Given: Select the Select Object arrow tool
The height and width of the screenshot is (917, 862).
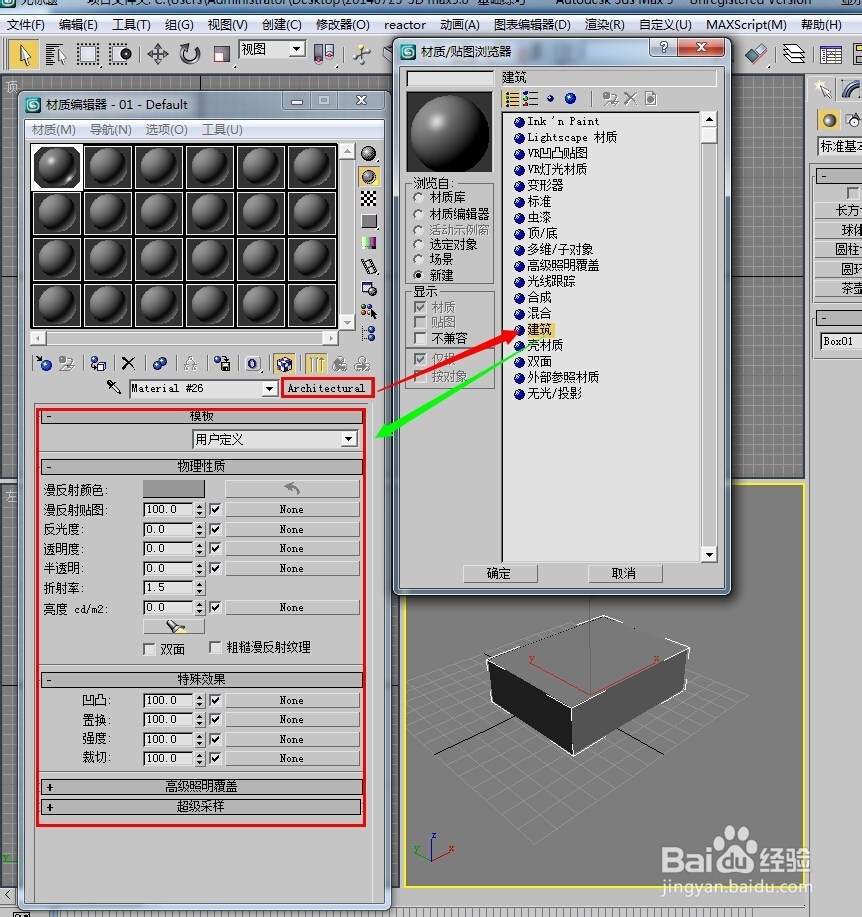Looking at the screenshot, I should [25, 55].
